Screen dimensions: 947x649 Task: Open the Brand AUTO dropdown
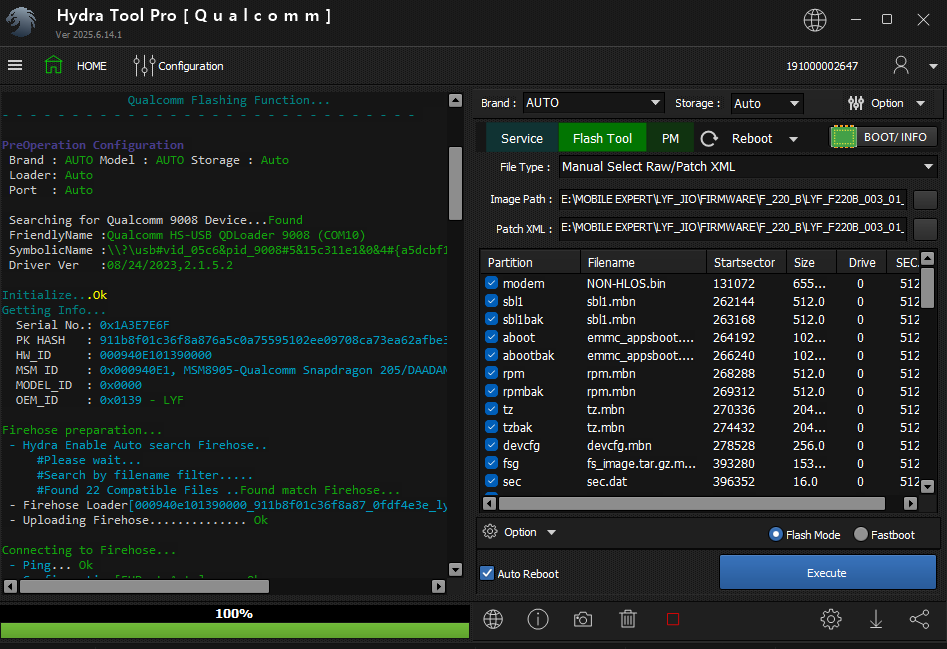(593, 103)
